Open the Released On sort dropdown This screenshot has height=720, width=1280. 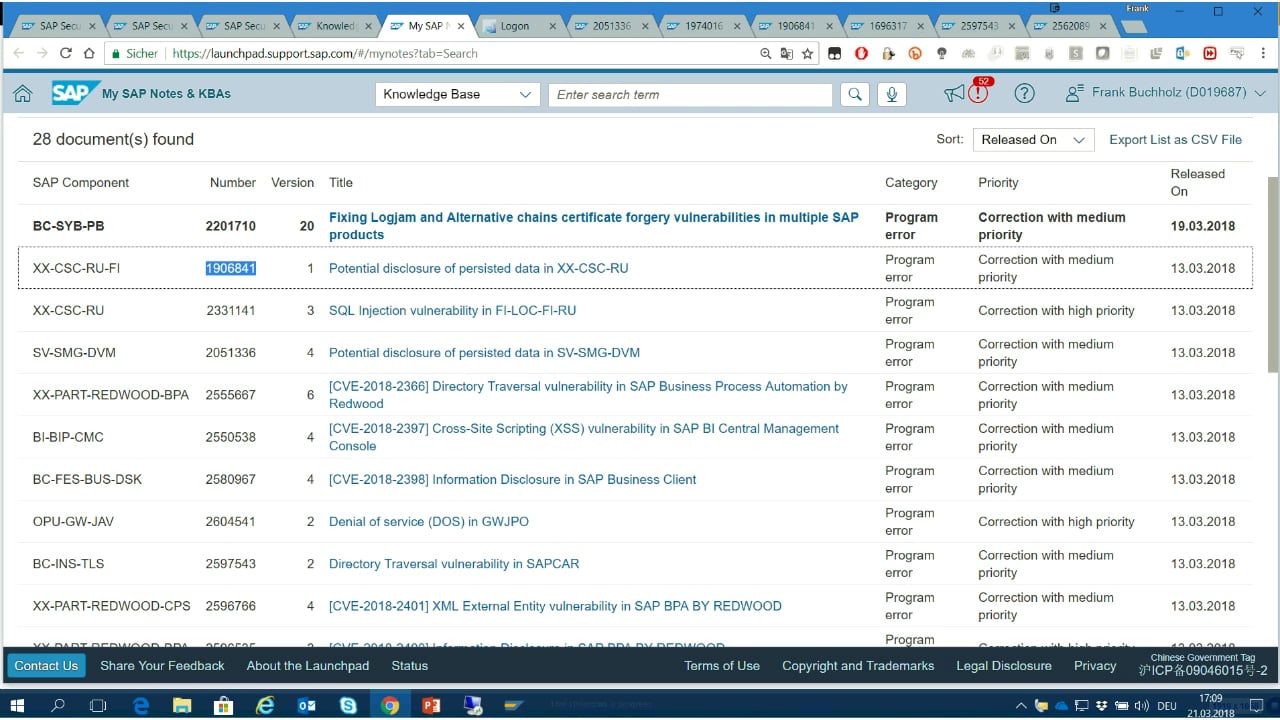1033,140
